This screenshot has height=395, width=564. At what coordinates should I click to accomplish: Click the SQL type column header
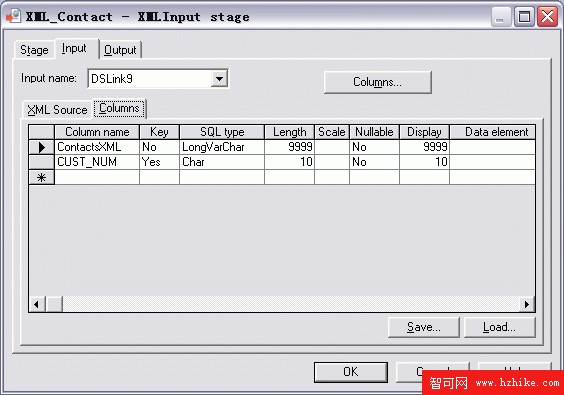[222, 132]
